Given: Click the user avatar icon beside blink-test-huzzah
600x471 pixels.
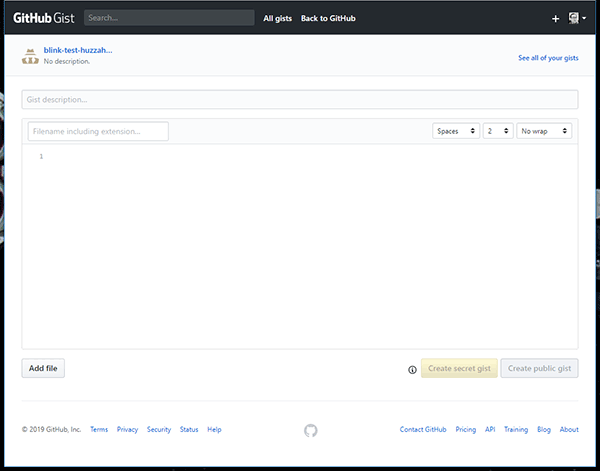Looking at the screenshot, I should click(x=30, y=56).
